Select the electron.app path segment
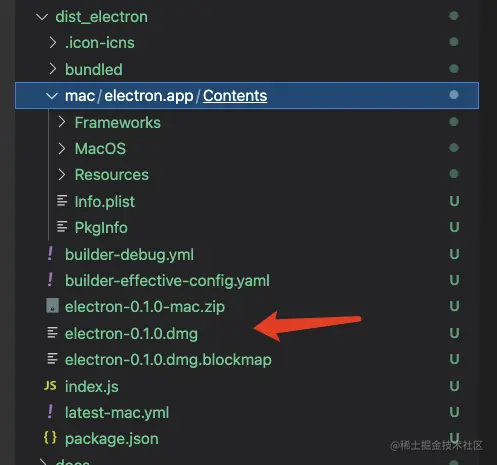This screenshot has height=465, width=497. tap(149, 96)
